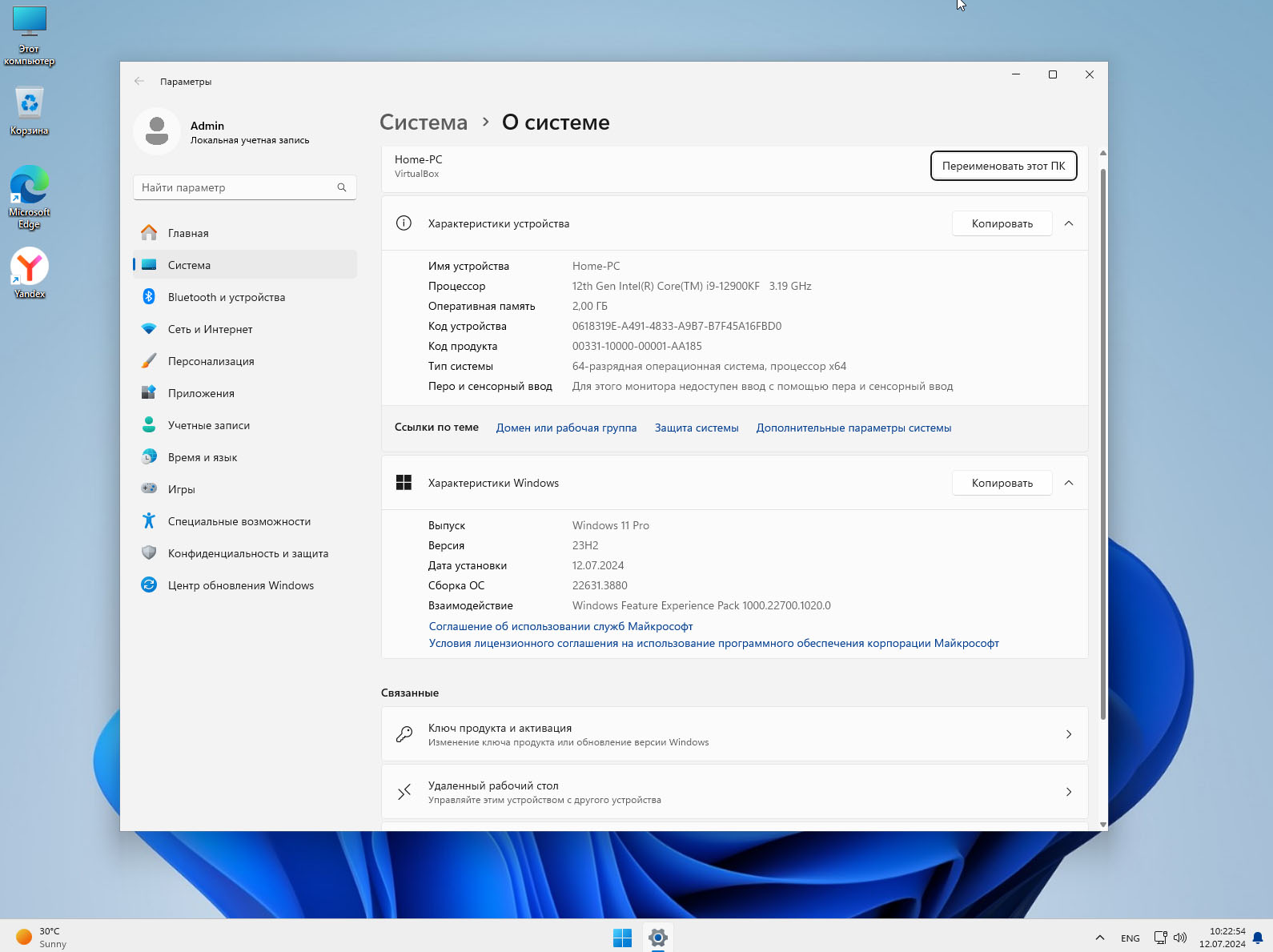The width and height of the screenshot is (1273, 952).
Task: Show hidden icons in system tray
Action: tap(1100, 938)
